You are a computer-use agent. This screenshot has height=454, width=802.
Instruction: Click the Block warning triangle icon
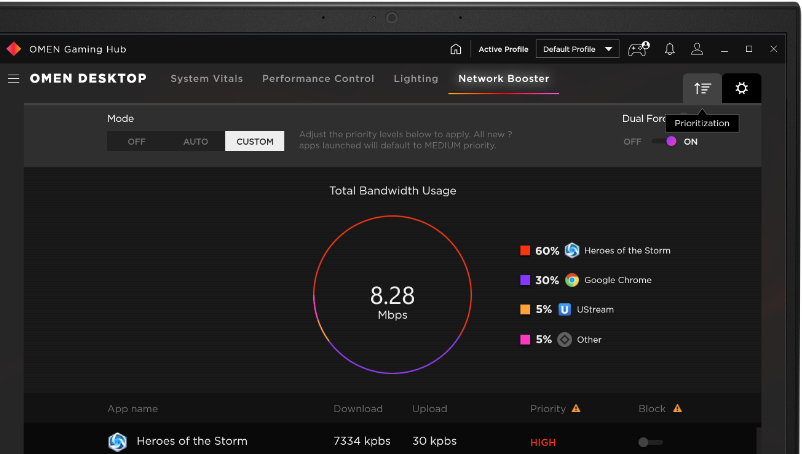pyautogui.click(x=677, y=408)
